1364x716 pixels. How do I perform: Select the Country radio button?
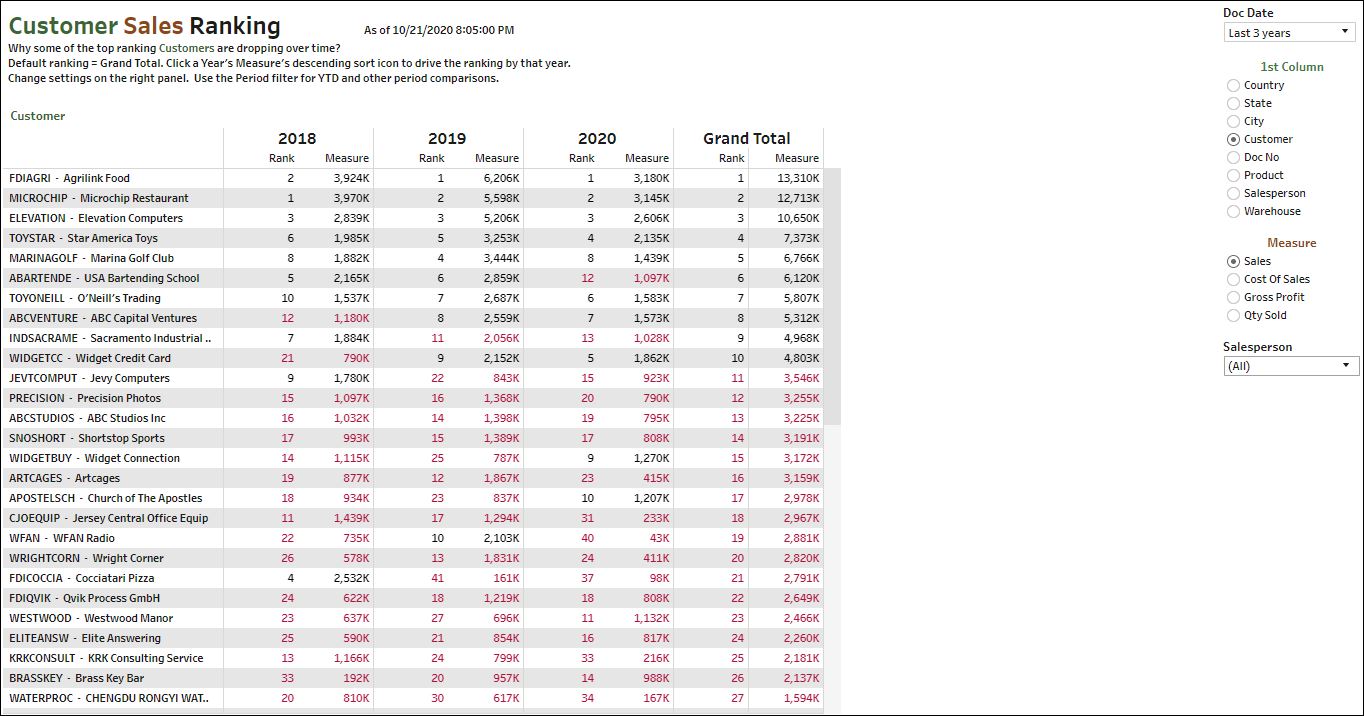(x=1234, y=86)
